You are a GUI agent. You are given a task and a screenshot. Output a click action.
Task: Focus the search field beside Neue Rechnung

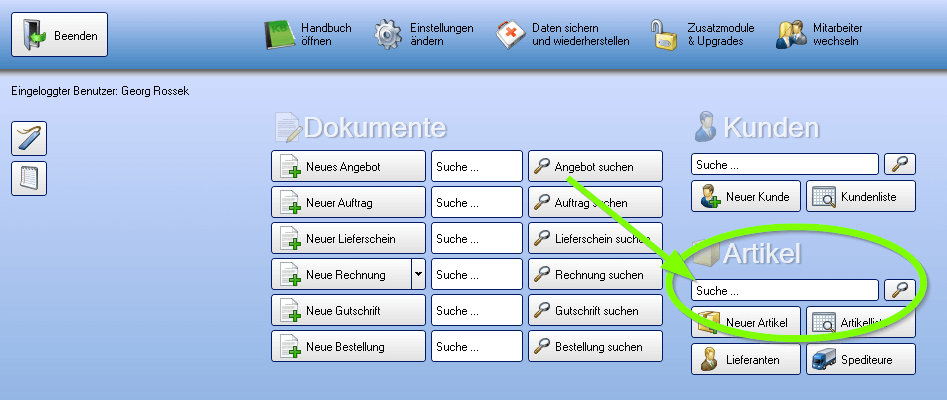tap(477, 274)
